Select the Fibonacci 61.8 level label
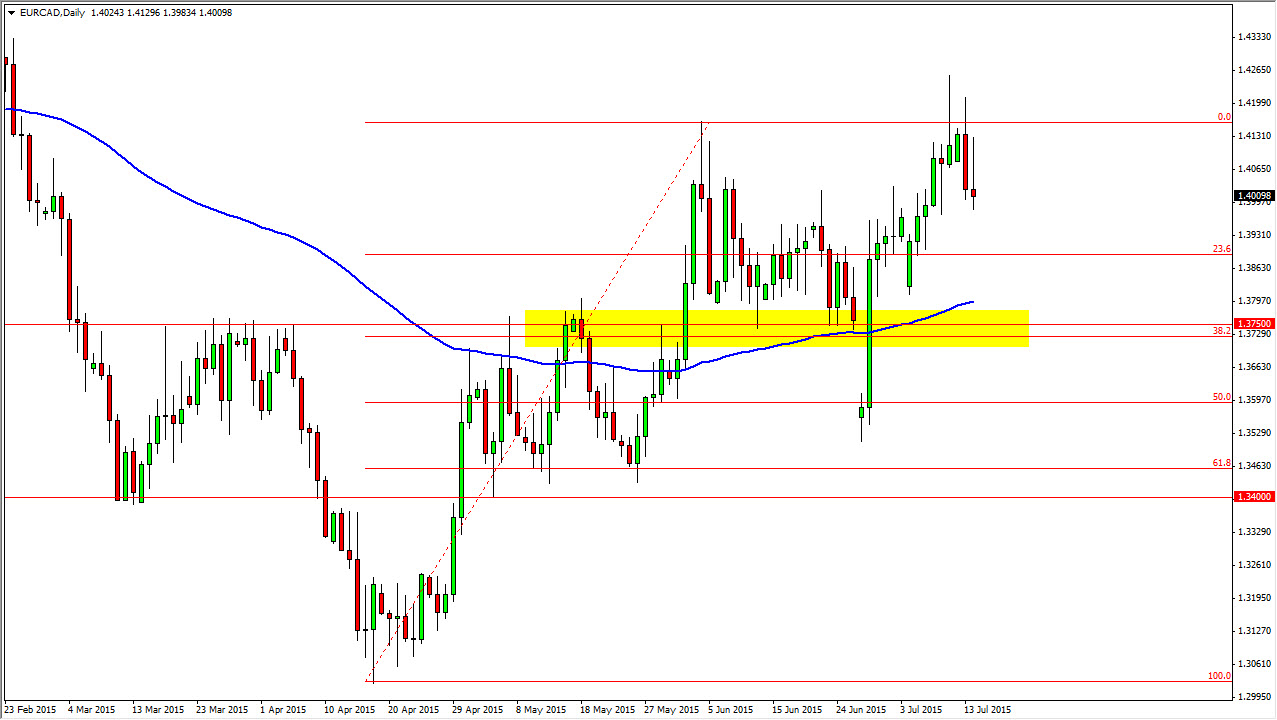 click(1222, 463)
